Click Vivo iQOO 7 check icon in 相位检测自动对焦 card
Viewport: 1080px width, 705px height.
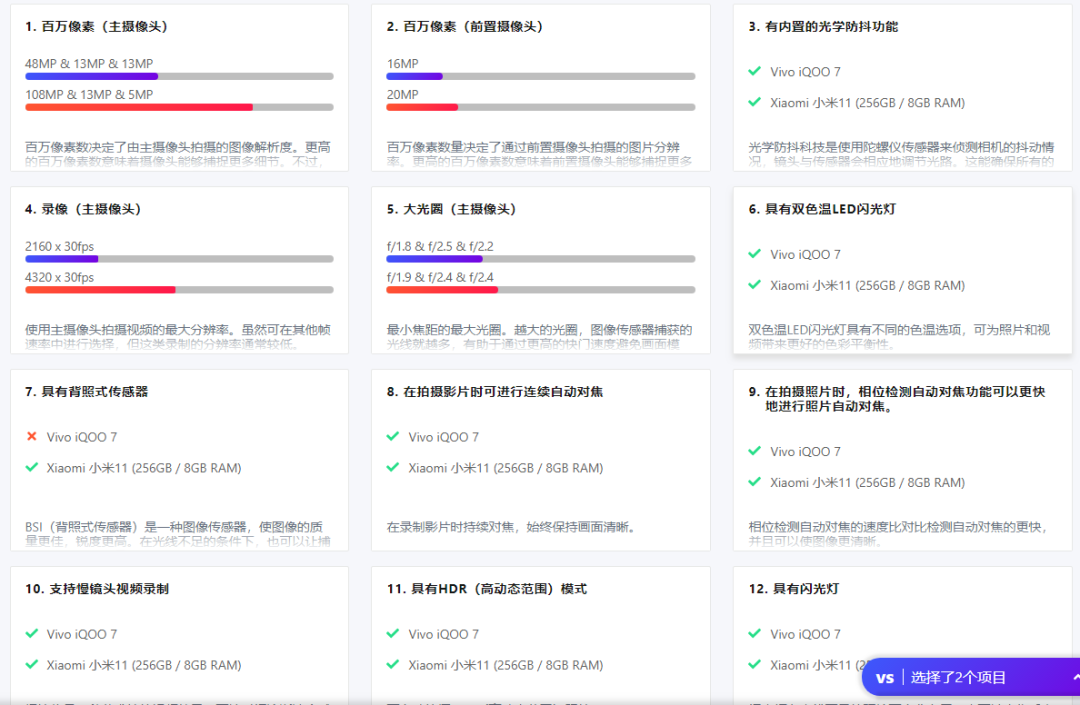[754, 450]
